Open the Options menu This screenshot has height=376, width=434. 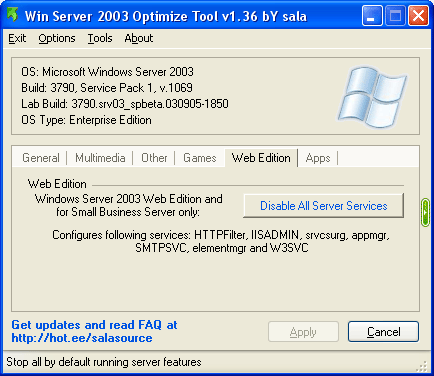coord(57,38)
